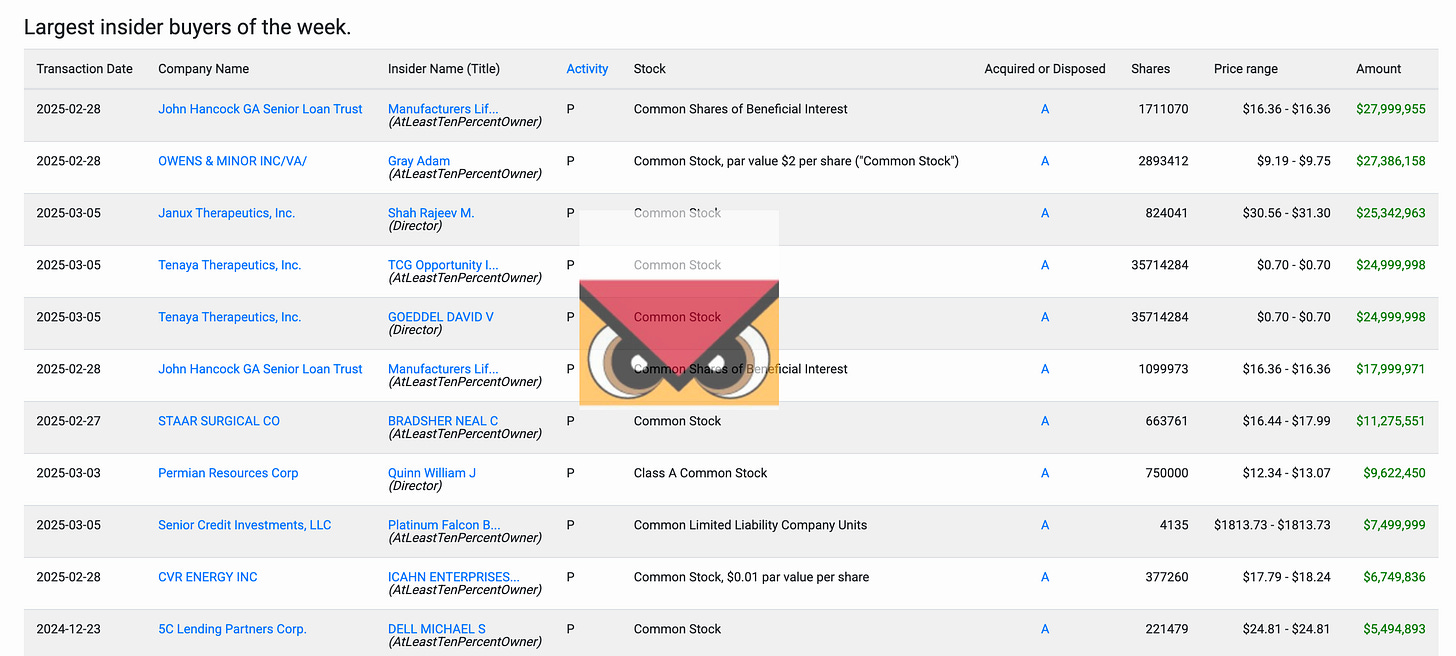The image size is (1456, 656).
Task: Open John Hancock GA Senior Loan Trust in $27,999,955 row
Action: tap(260, 109)
